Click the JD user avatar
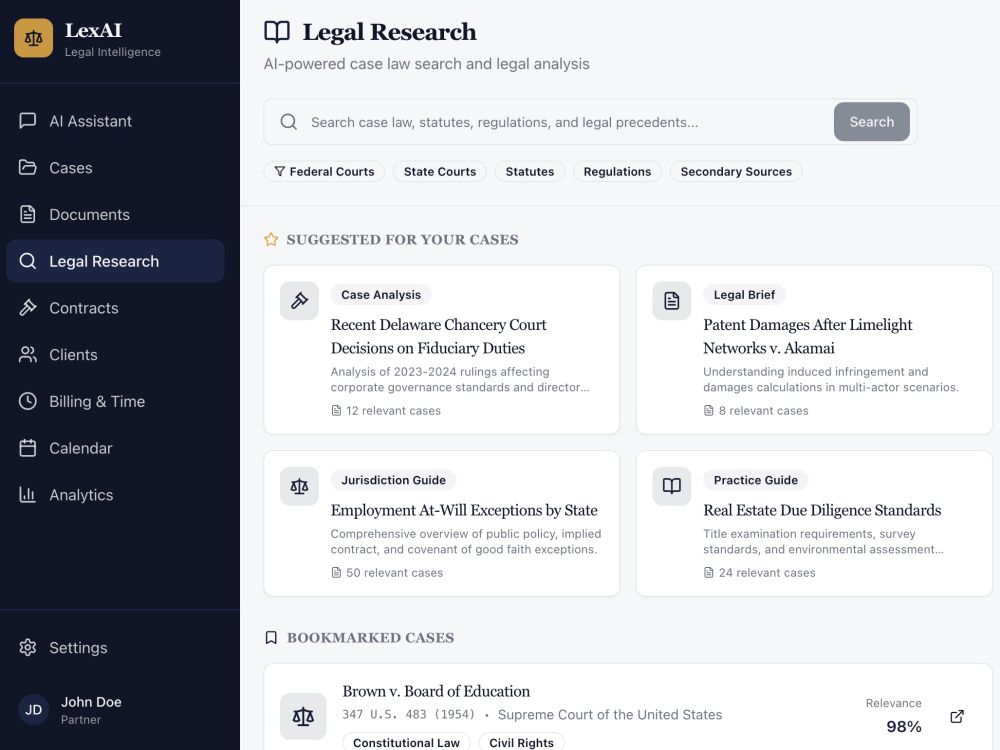Image resolution: width=1000 pixels, height=750 pixels. click(x=33, y=710)
